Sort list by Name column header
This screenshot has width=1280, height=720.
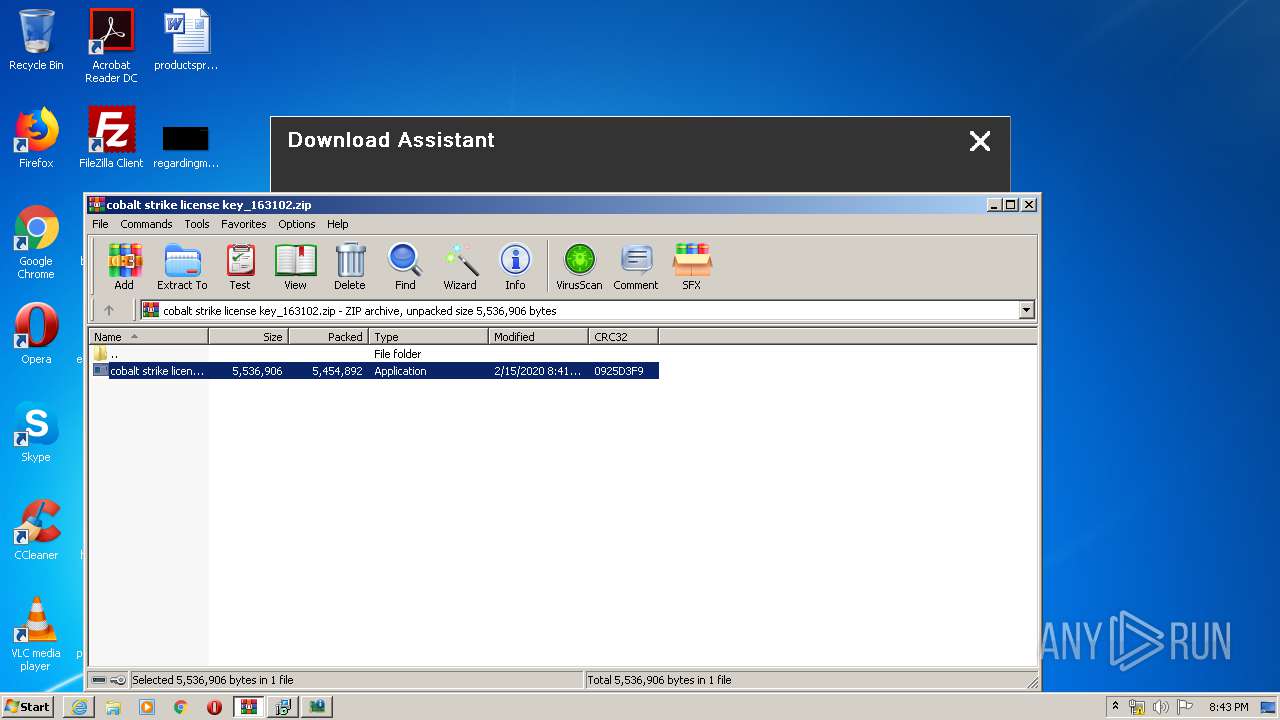click(x=148, y=337)
